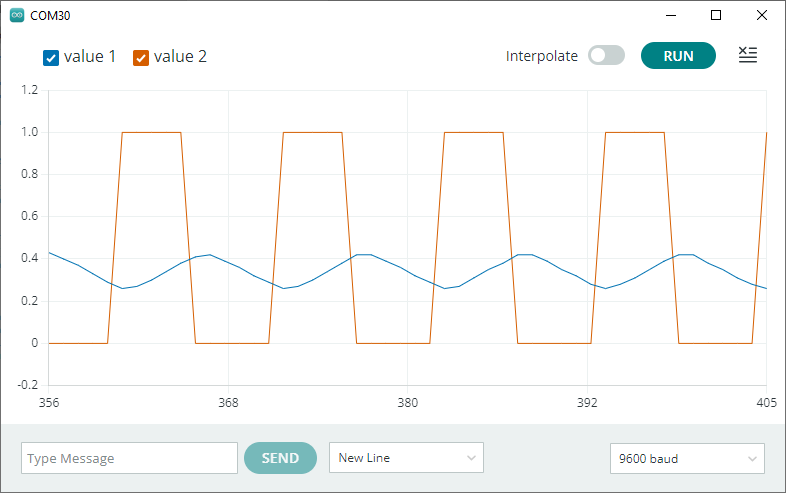Click the COM30 window title text

51,16
